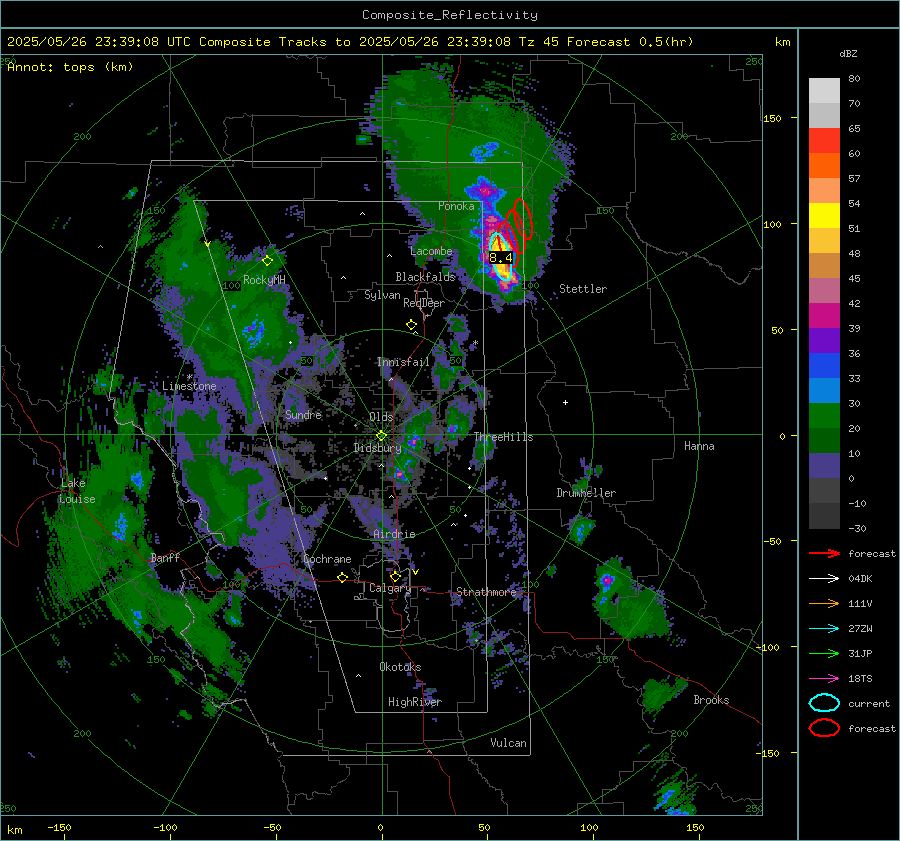900x841 pixels.
Task: Click the red 65 dBZ color swatch
Action: 824,140
